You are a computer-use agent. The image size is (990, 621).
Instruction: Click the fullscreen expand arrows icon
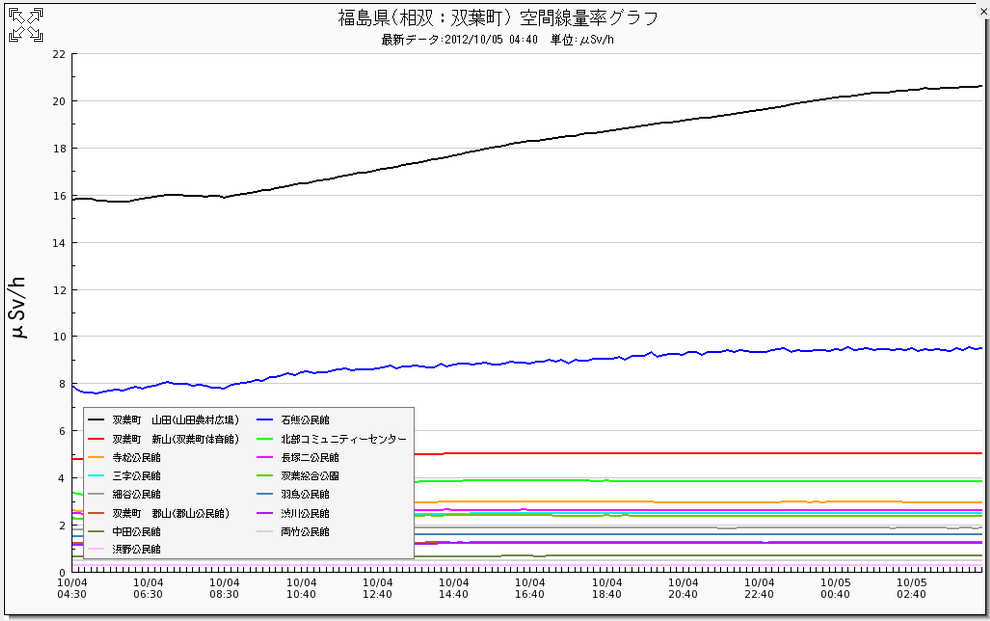pos(26,26)
